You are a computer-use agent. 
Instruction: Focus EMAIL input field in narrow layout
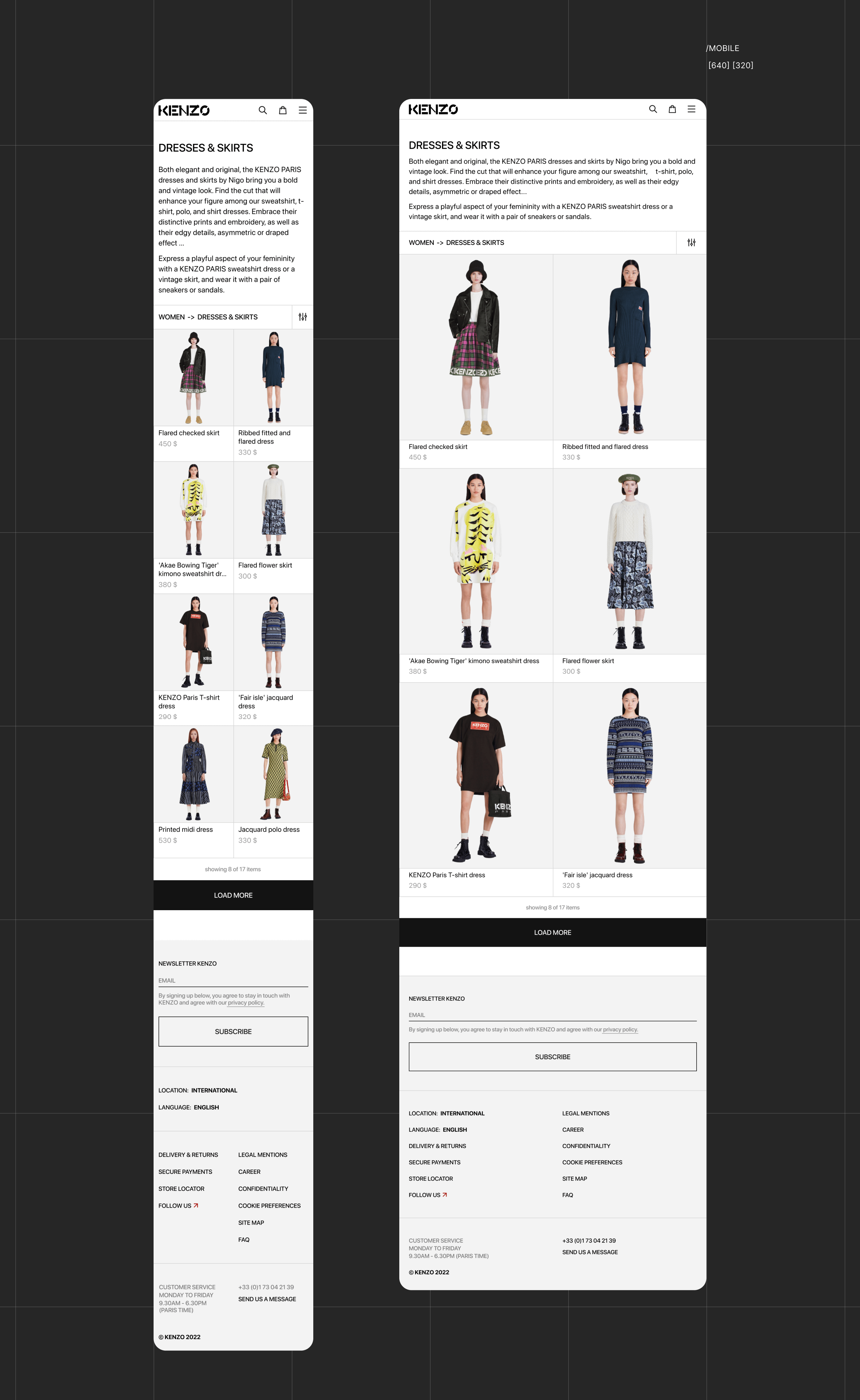pos(233,980)
